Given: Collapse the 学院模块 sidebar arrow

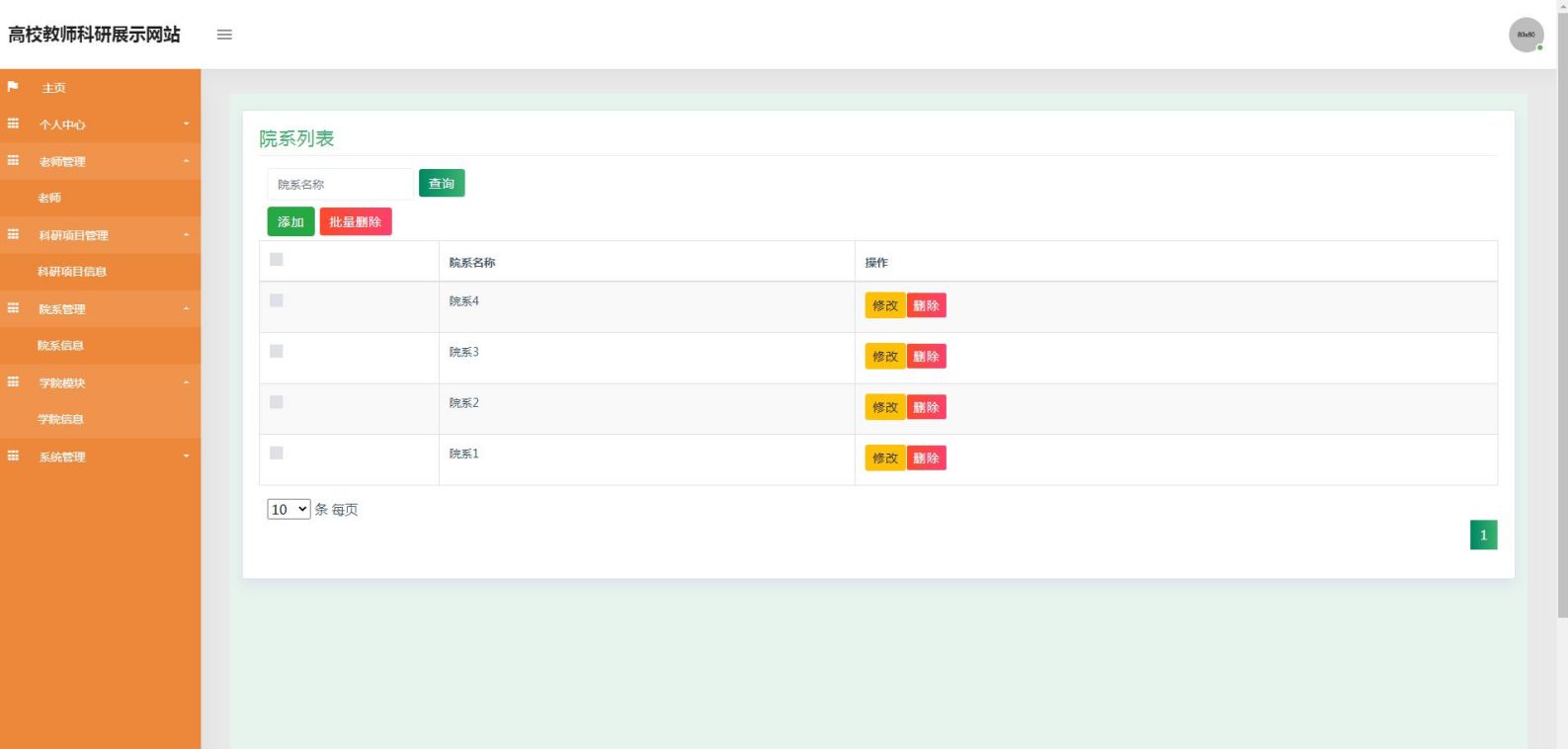Looking at the screenshot, I should coord(186,382).
